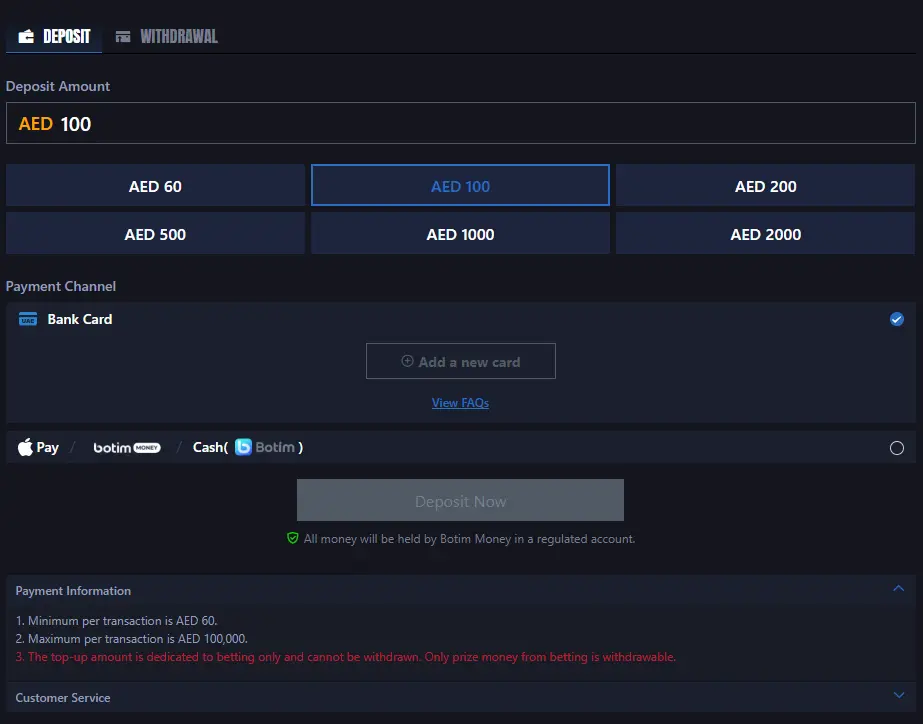
Task: Click the Botim app icon next to Cash
Action: point(243,447)
